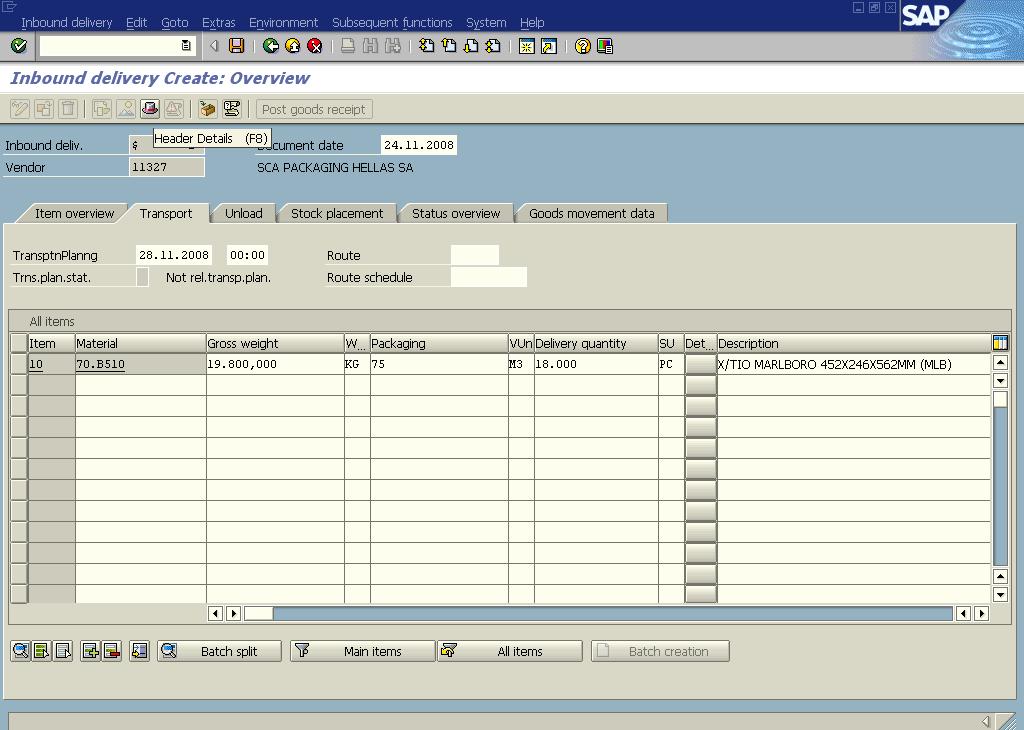Click the select-all corner box of items table

19,343
